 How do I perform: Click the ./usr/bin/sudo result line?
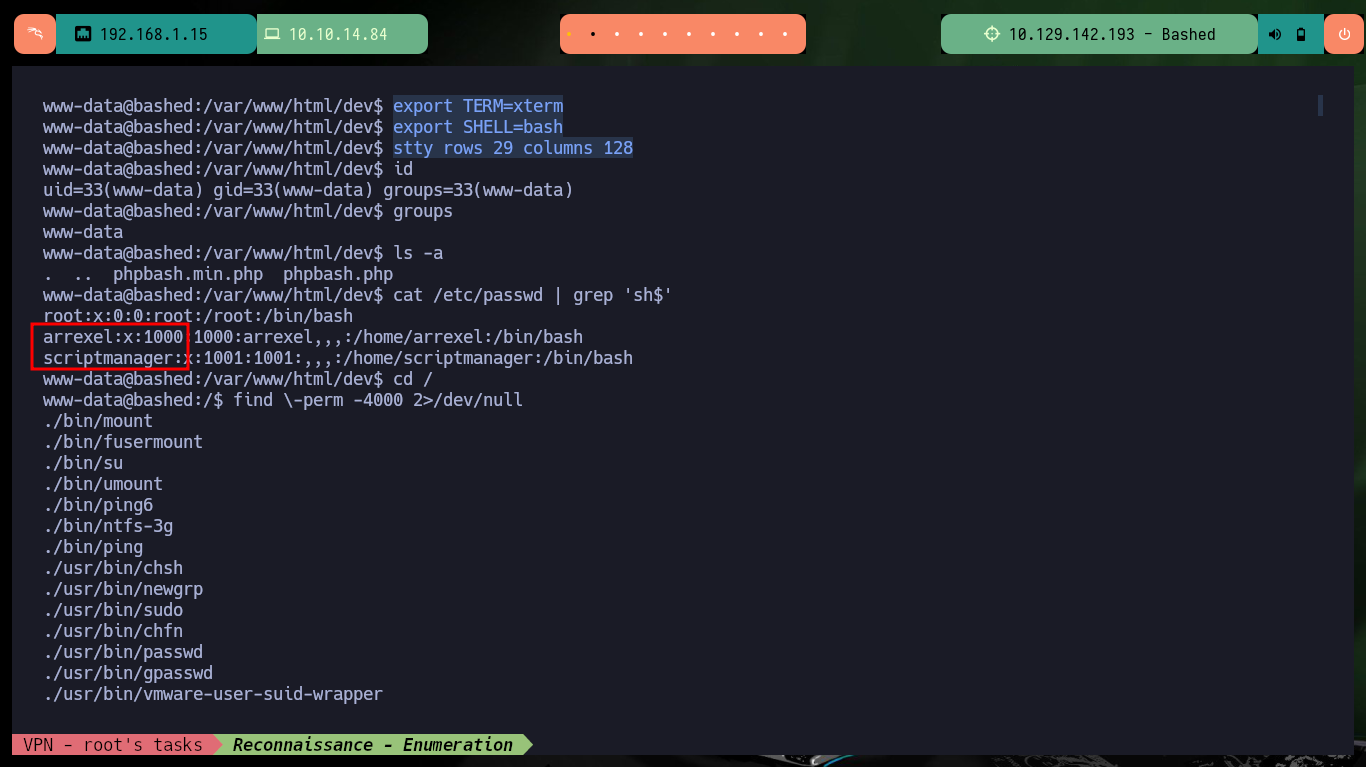click(113, 610)
